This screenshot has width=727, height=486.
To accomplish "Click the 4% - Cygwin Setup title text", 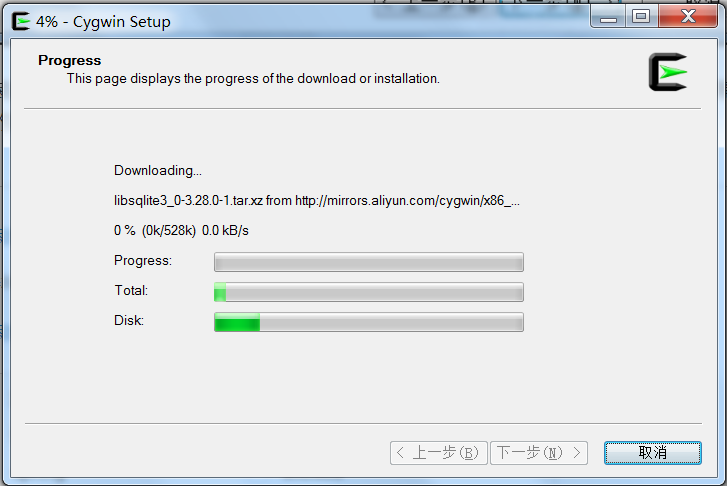I will 103,22.
